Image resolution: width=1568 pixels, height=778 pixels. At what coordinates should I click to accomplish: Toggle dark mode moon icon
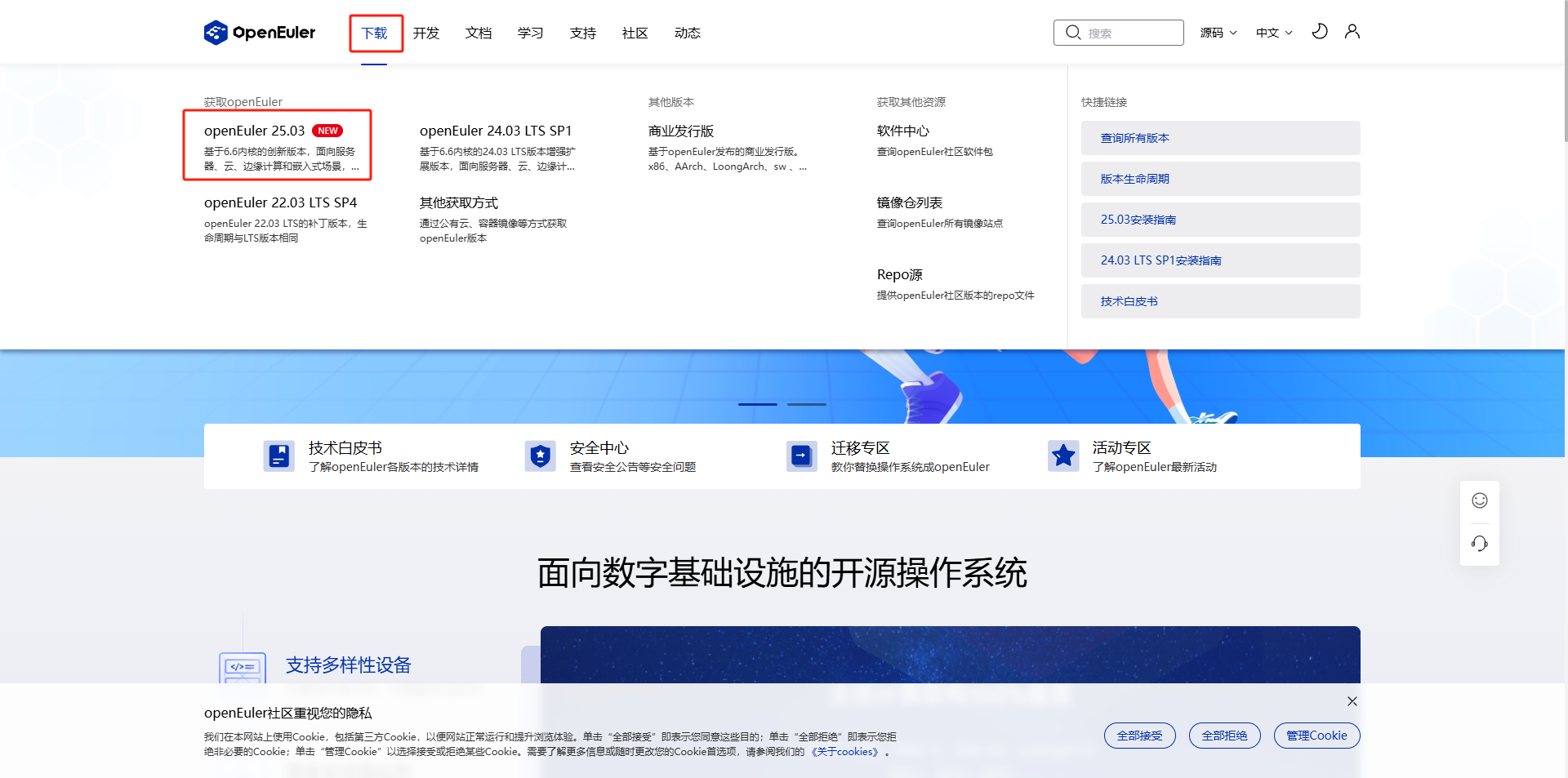click(x=1320, y=32)
